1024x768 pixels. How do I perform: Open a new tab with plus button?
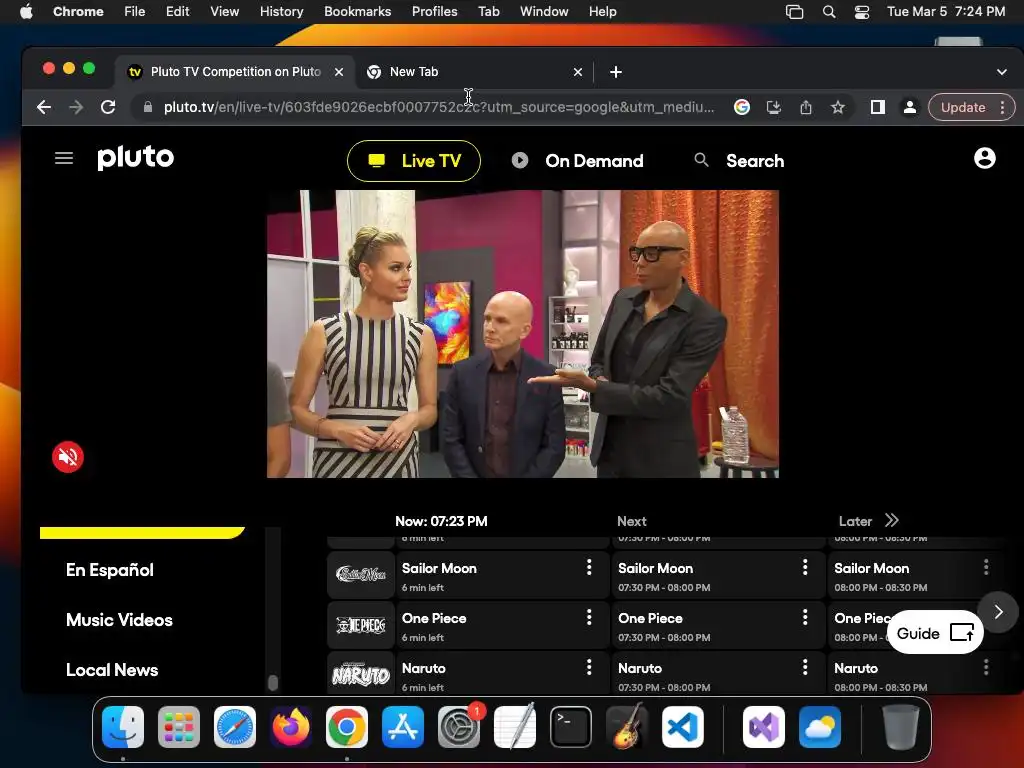tap(615, 72)
